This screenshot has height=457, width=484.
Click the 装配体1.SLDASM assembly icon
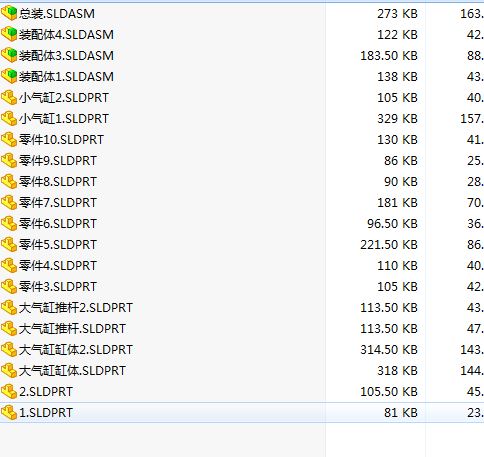pyautogui.click(x=9, y=76)
